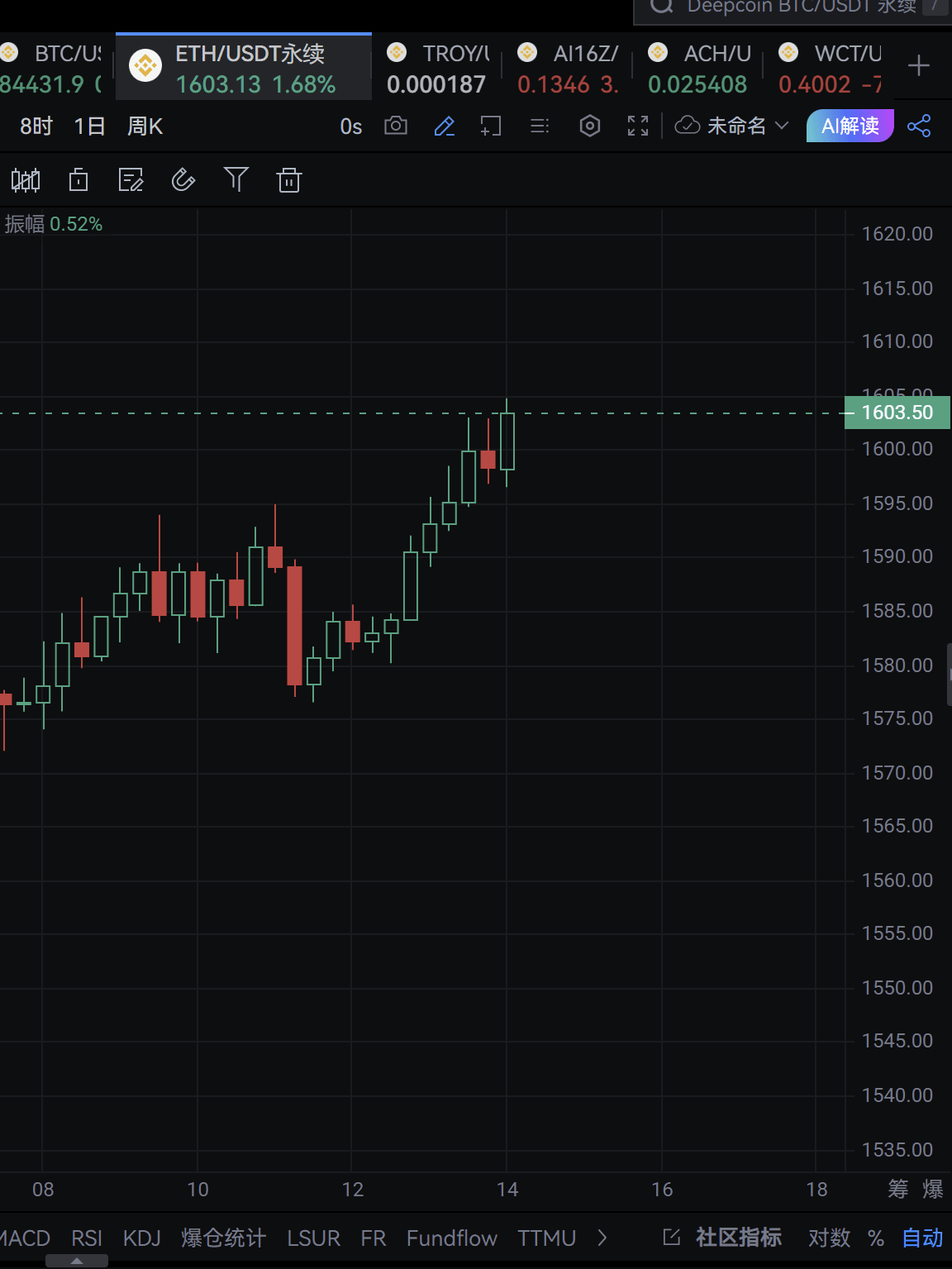Select the KDJ indicator
The height and width of the screenshot is (1269, 952).
pyautogui.click(x=142, y=1238)
